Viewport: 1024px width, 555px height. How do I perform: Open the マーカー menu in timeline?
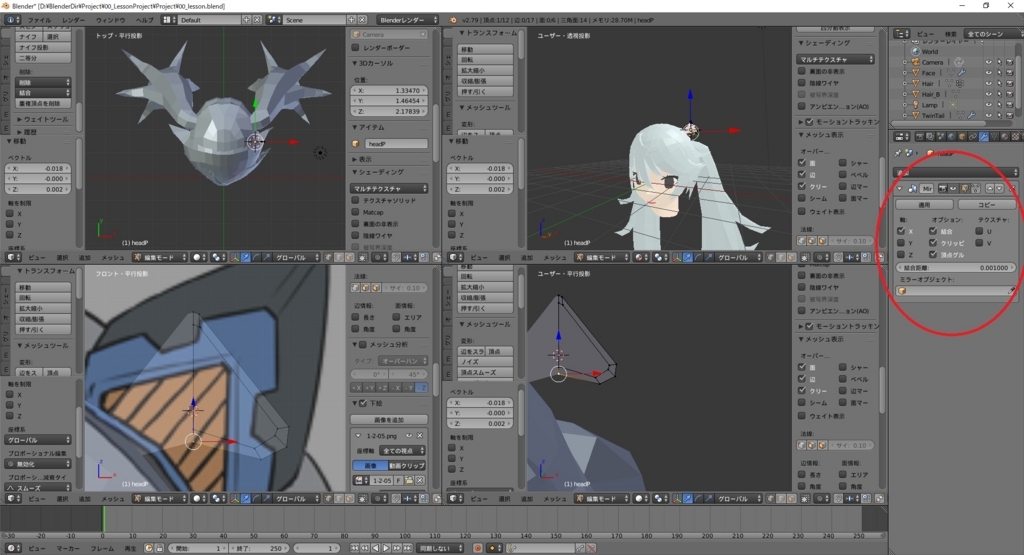tap(68, 548)
